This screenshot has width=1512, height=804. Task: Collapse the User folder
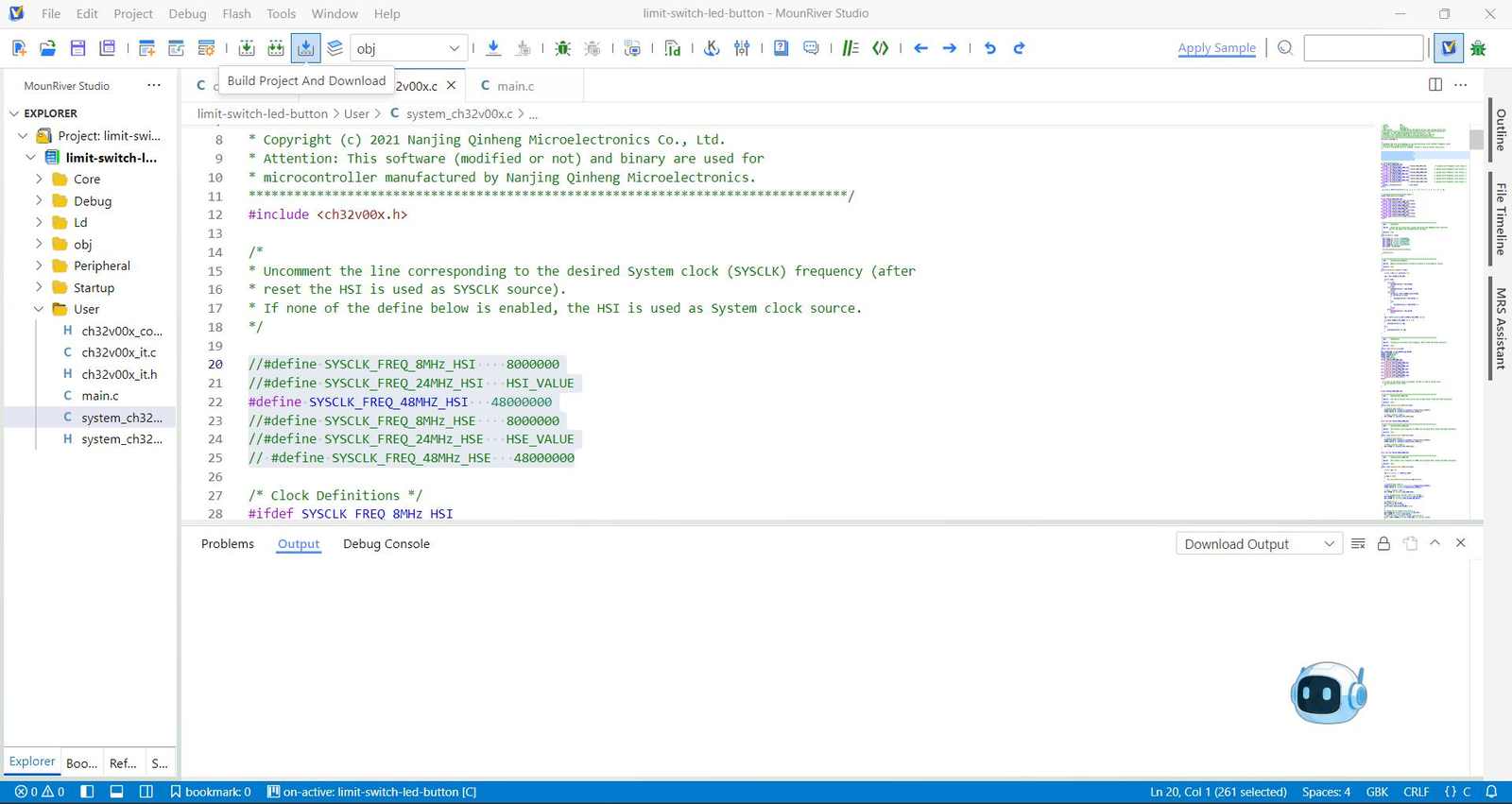(x=39, y=309)
